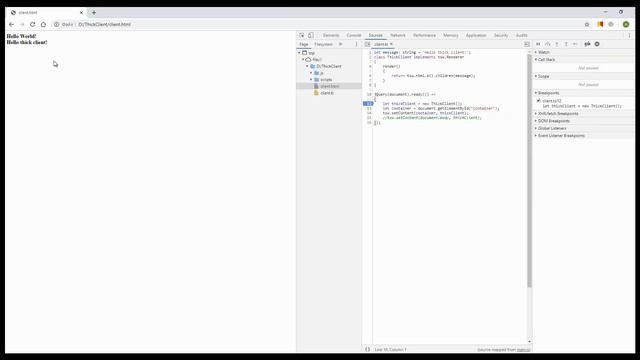This screenshot has width=640, height=360.
Task: Open the Elements panel tab
Action: [x=331, y=36]
